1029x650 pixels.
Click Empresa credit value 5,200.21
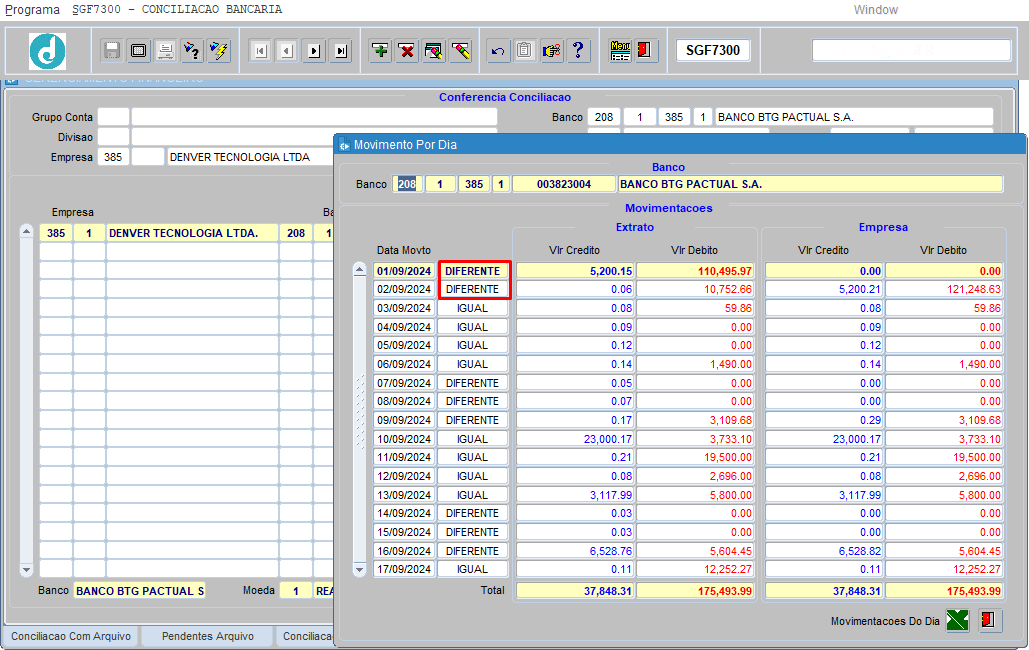pyautogui.click(x=824, y=290)
